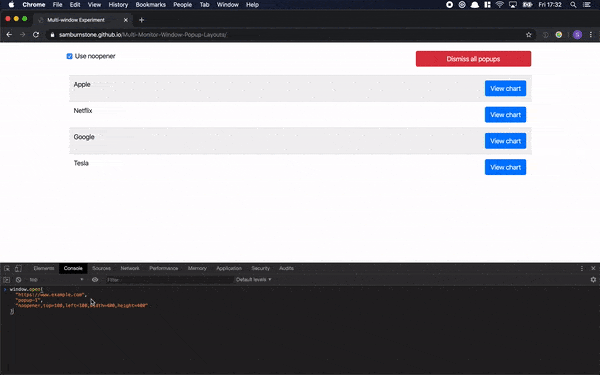The height and width of the screenshot is (375, 600).
Task: Open the History menu
Action: tap(118, 5)
